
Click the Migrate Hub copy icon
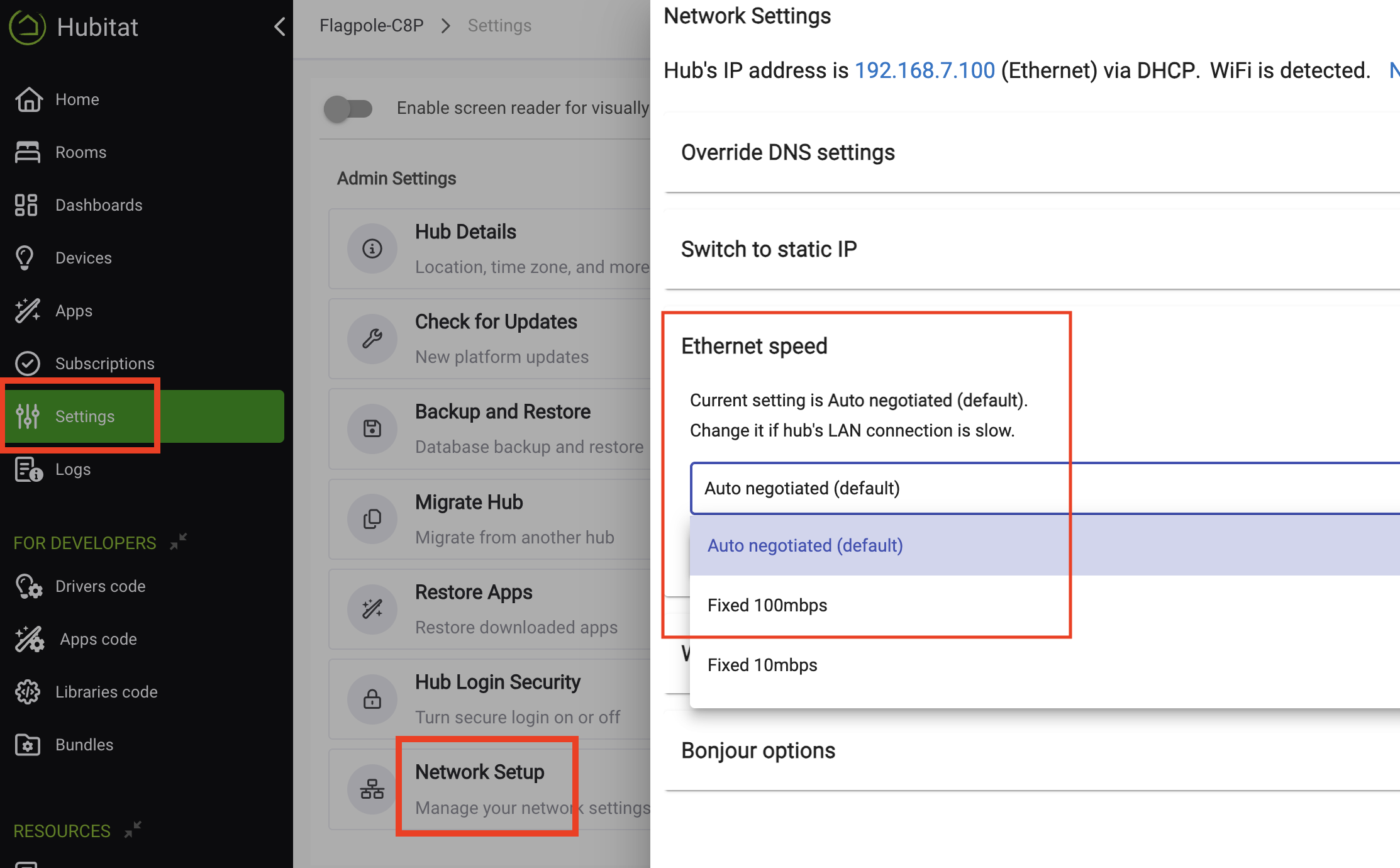pos(372,520)
